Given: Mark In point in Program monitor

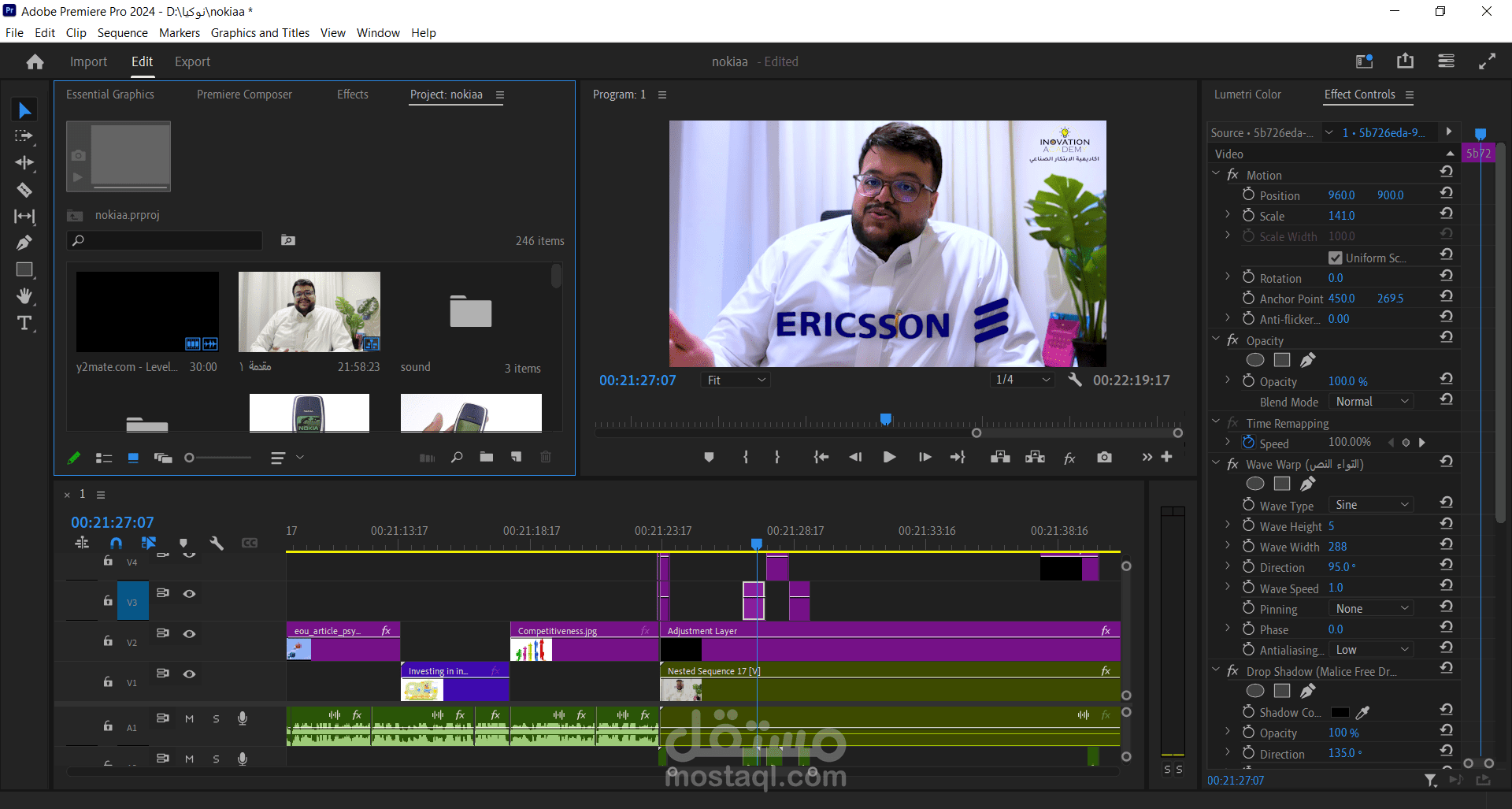Looking at the screenshot, I should pos(745,457).
